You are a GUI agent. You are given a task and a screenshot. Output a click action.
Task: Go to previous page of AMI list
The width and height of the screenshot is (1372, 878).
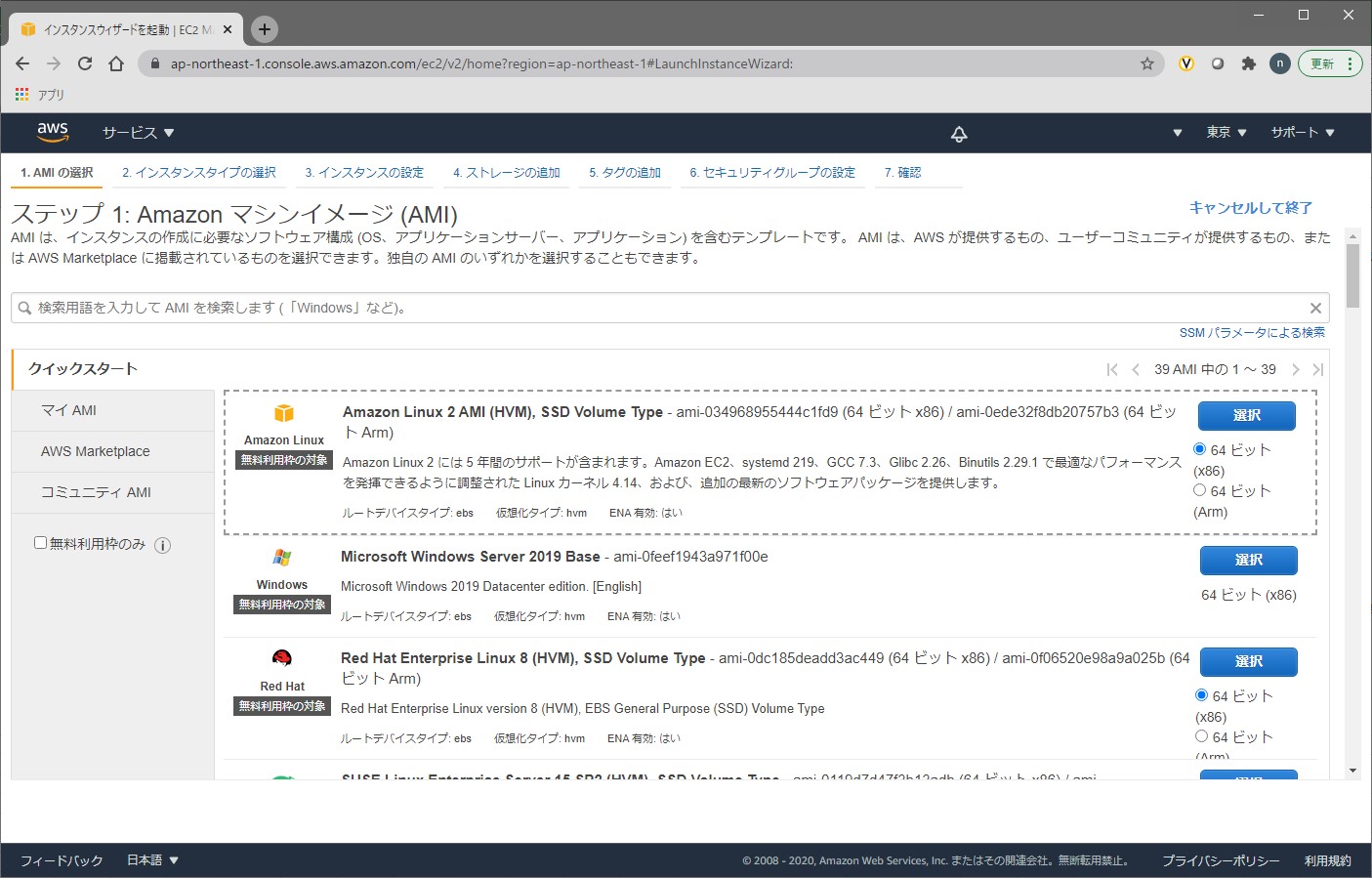coord(1135,369)
